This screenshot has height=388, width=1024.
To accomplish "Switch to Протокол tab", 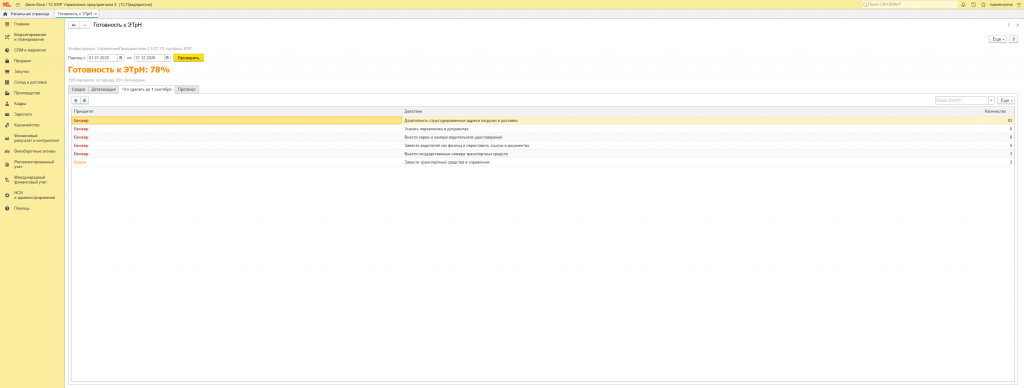I will 187,89.
